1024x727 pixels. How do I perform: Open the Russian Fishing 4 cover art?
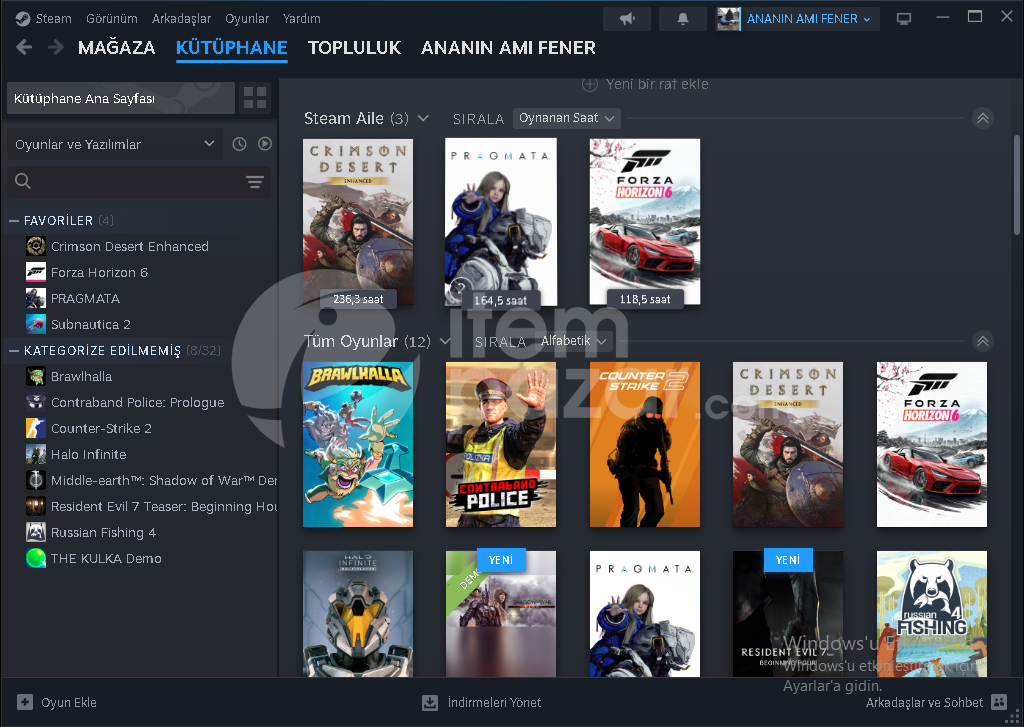click(932, 613)
